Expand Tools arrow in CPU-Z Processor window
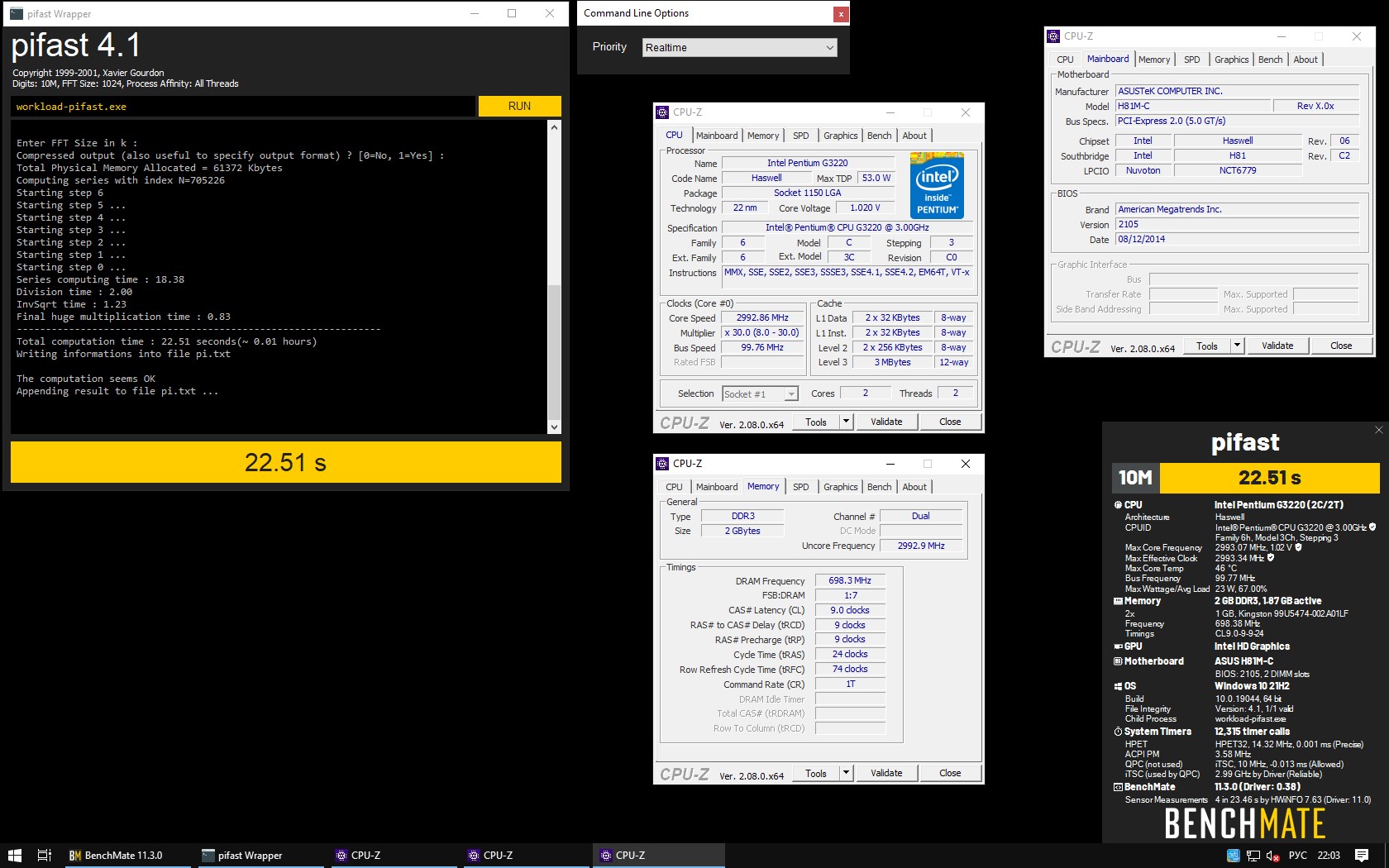The width and height of the screenshot is (1389, 868). pos(846,422)
